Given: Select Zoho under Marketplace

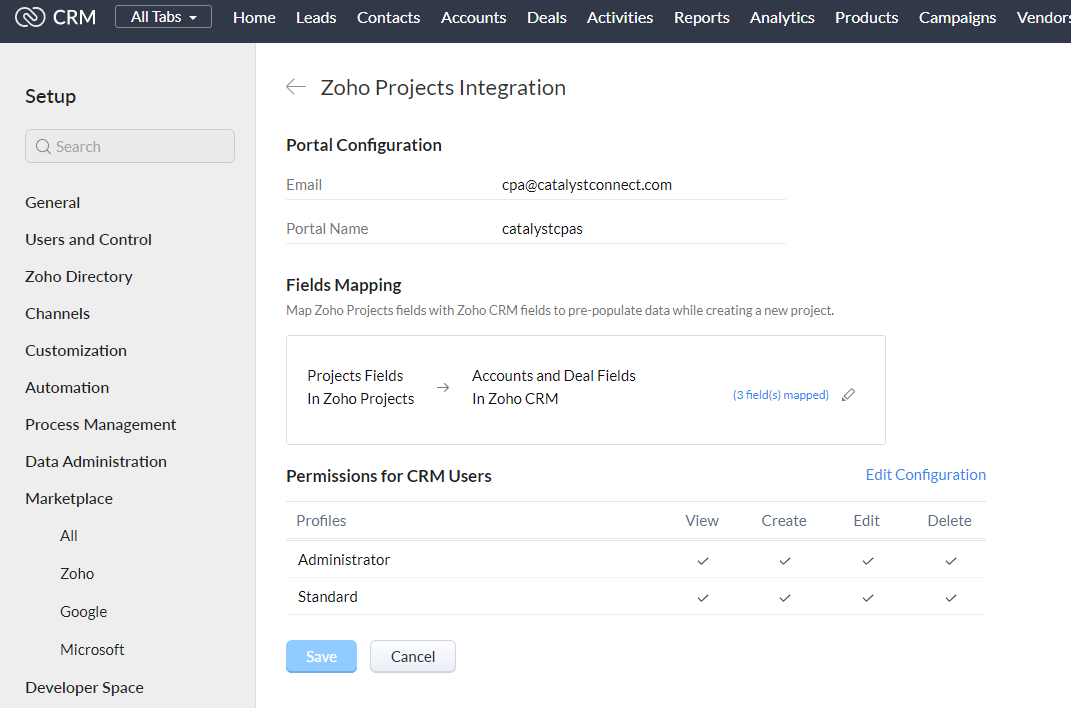Looking at the screenshot, I should pyautogui.click(x=77, y=574).
